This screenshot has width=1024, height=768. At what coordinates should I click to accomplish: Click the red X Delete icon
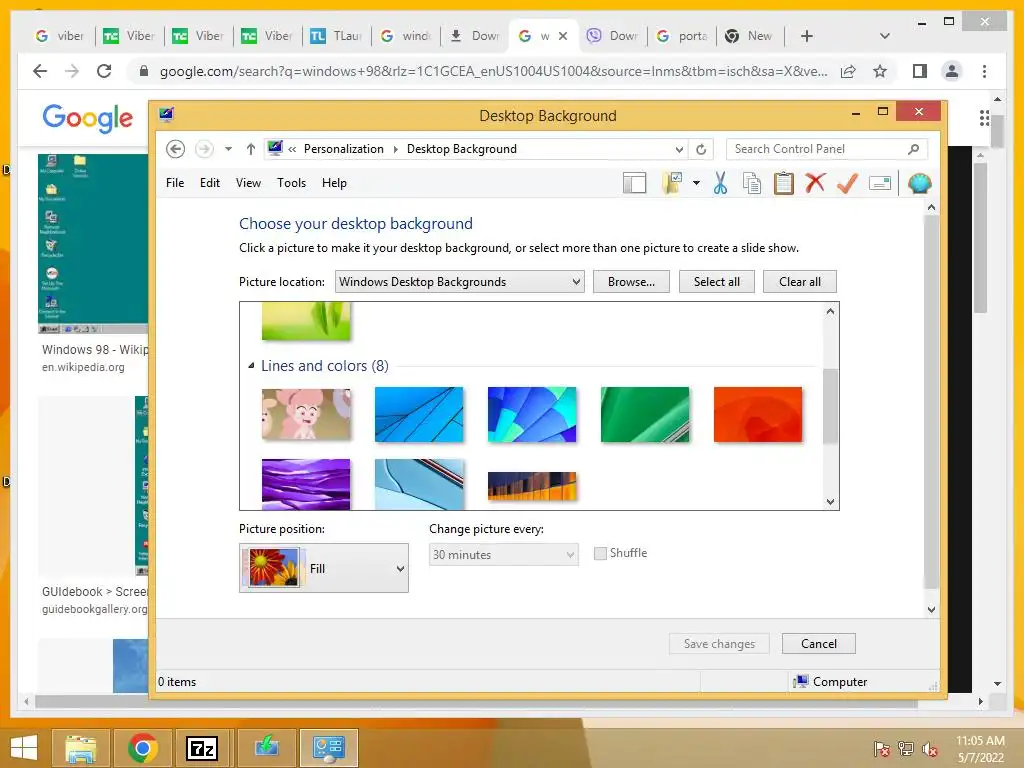(x=815, y=184)
